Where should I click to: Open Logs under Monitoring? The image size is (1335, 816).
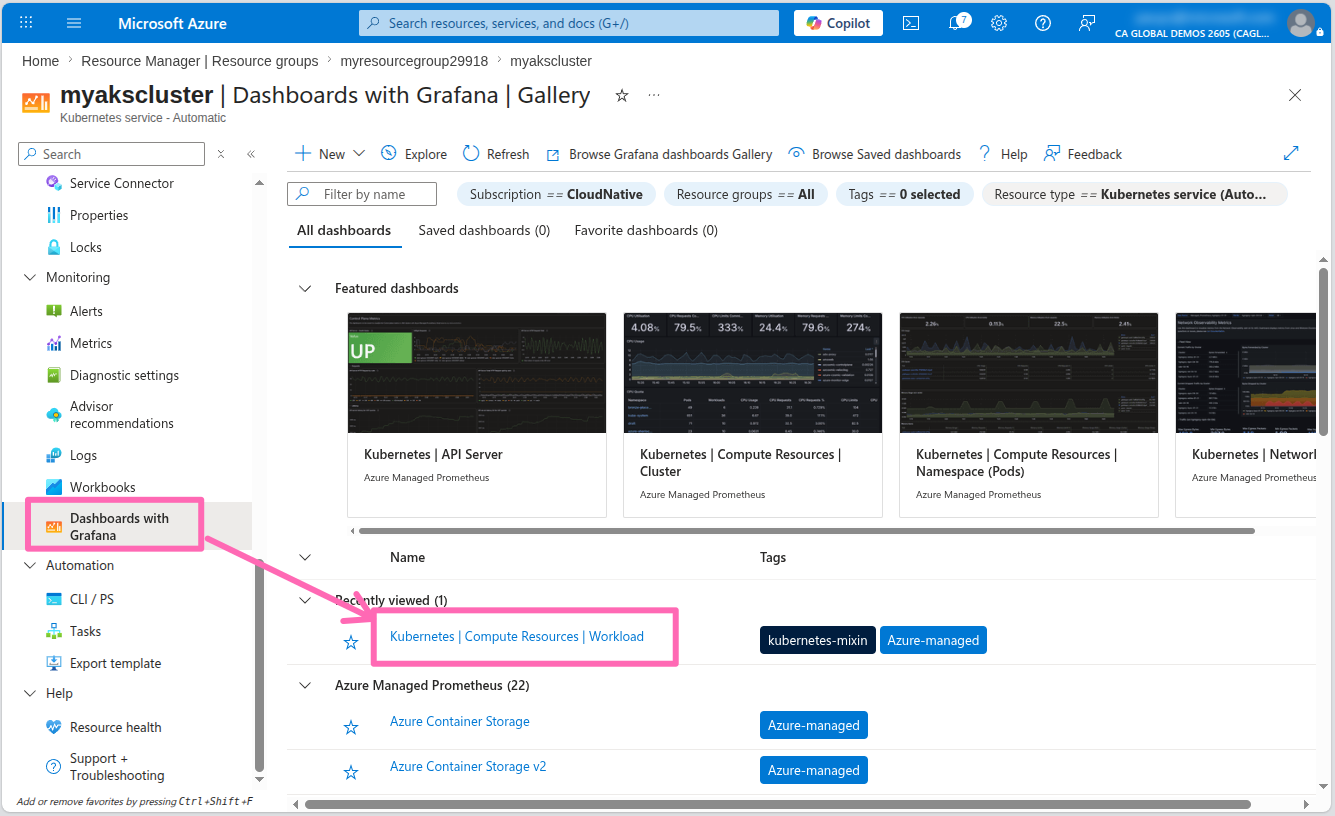(83, 455)
